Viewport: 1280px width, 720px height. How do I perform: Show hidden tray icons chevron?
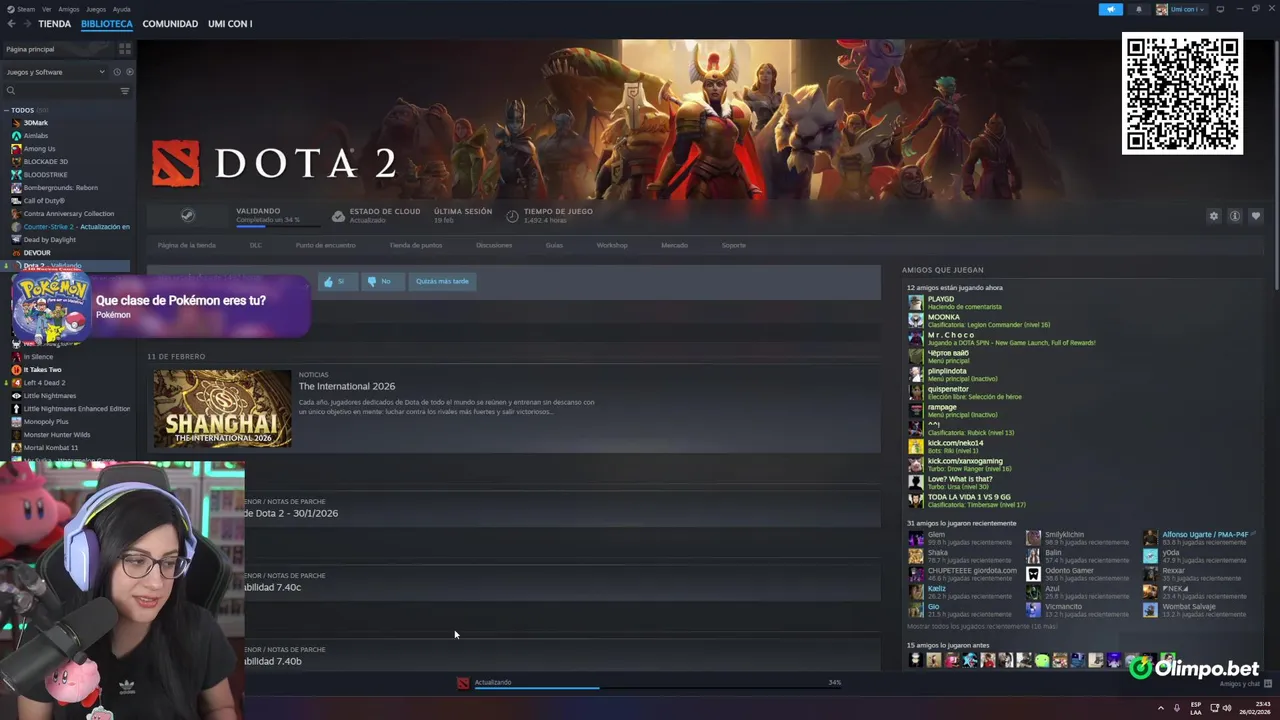pos(1161,708)
